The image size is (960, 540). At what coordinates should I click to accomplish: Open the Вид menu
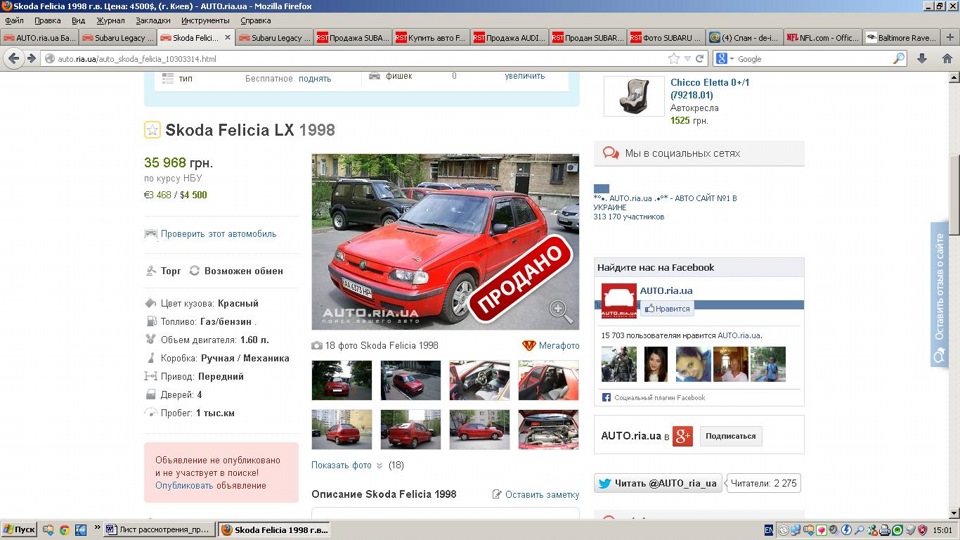point(78,21)
